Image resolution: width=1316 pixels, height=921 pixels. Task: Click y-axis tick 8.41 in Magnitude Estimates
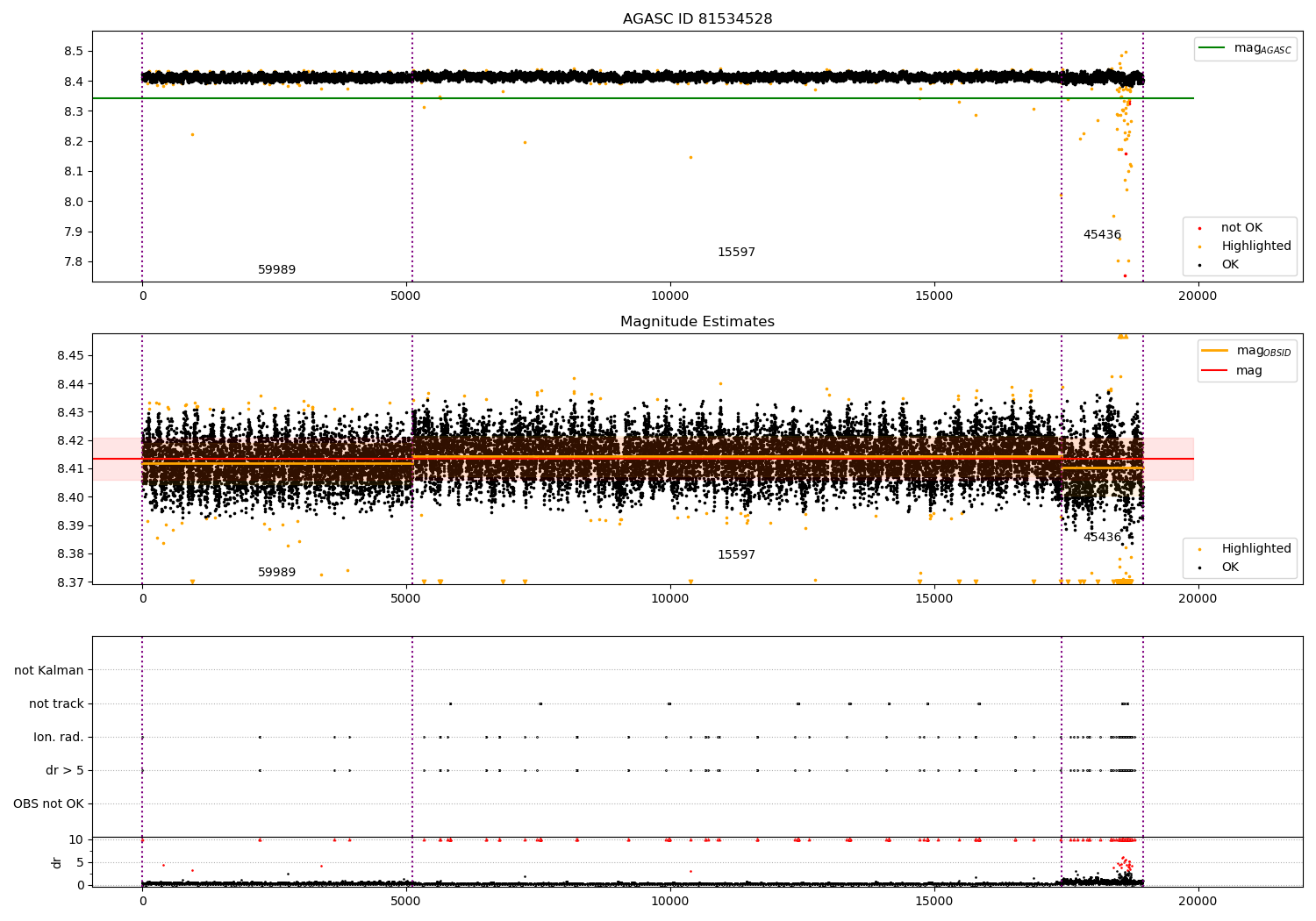point(70,469)
